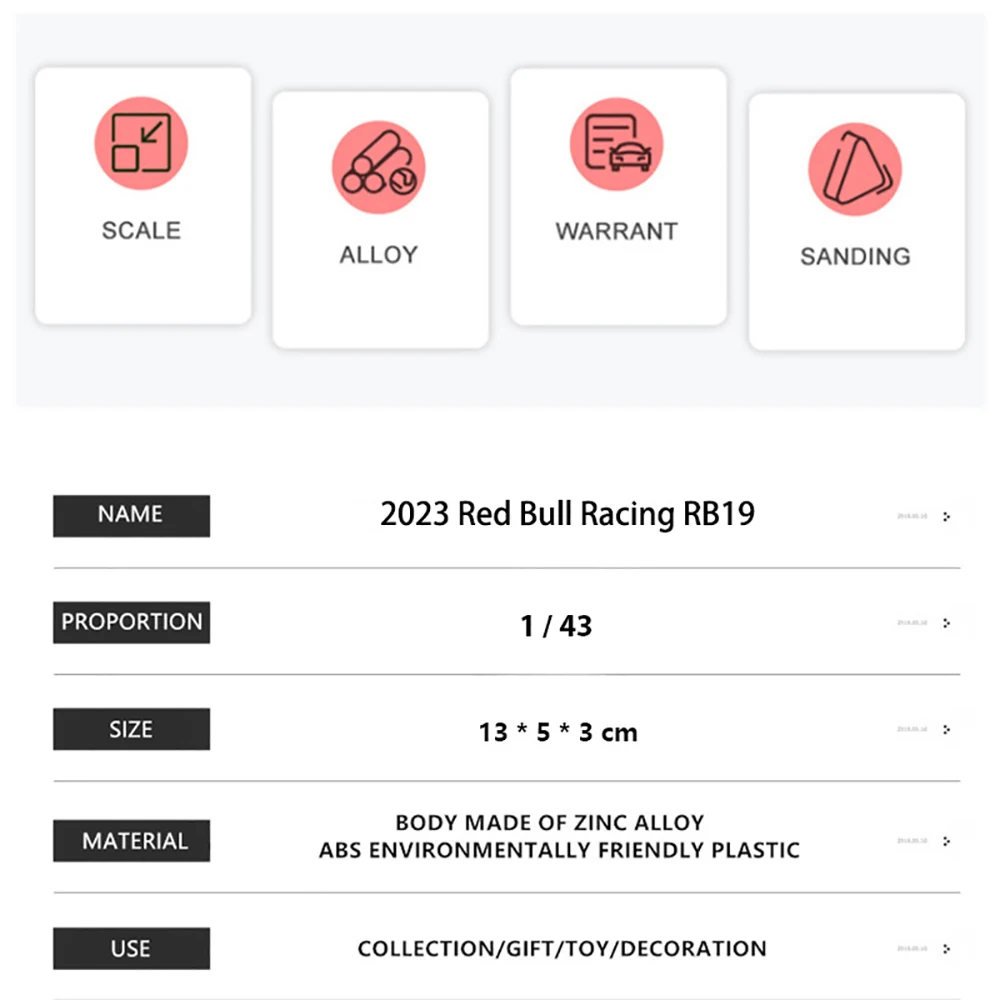The height and width of the screenshot is (1000, 1000).
Task: Click the PROPORTION label tag
Action: (x=131, y=622)
